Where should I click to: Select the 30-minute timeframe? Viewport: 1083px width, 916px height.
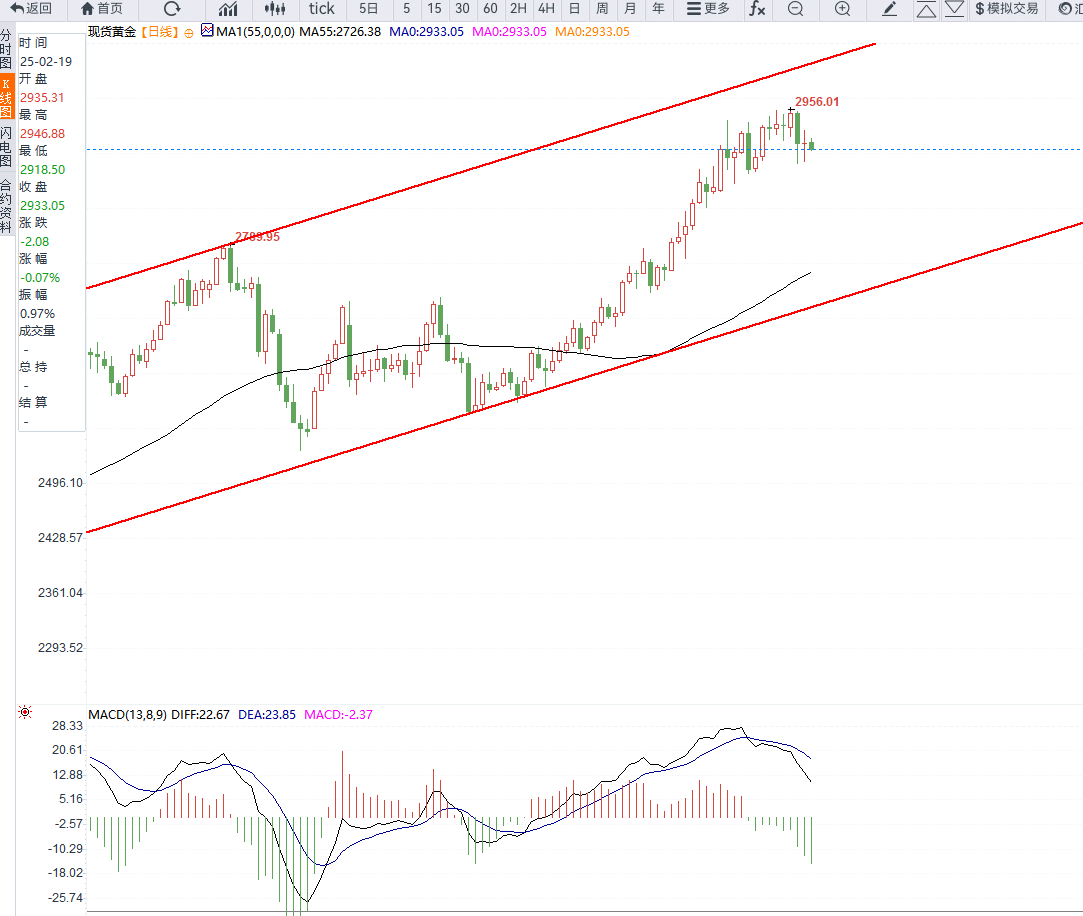463,9
